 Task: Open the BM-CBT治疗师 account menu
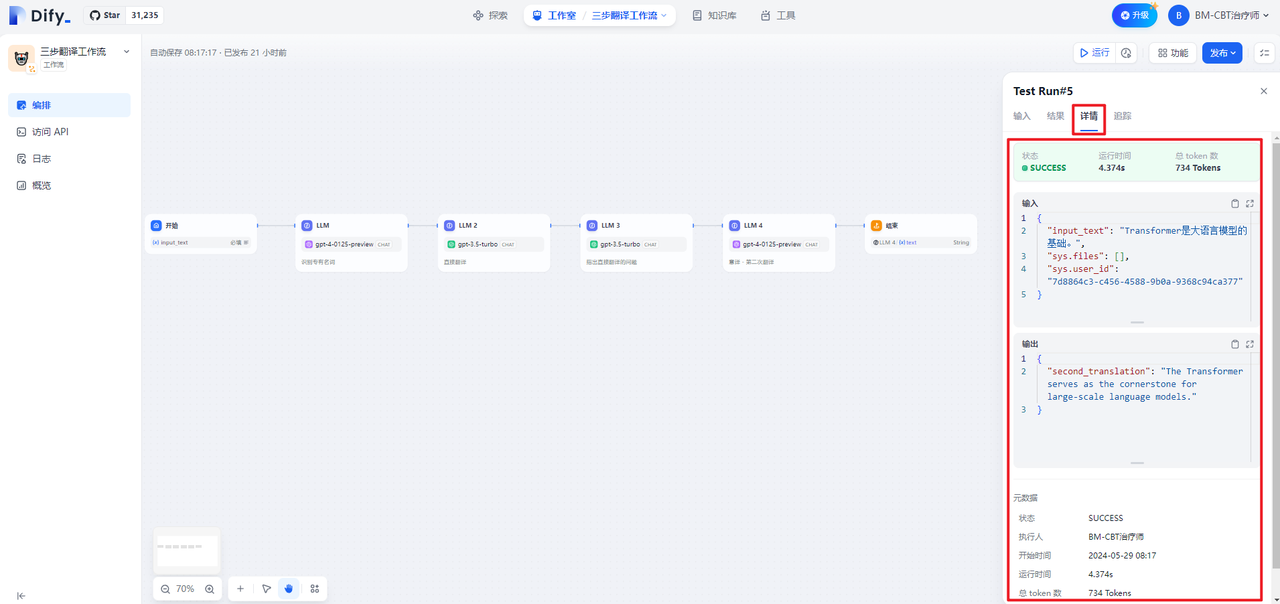[x=1220, y=15]
